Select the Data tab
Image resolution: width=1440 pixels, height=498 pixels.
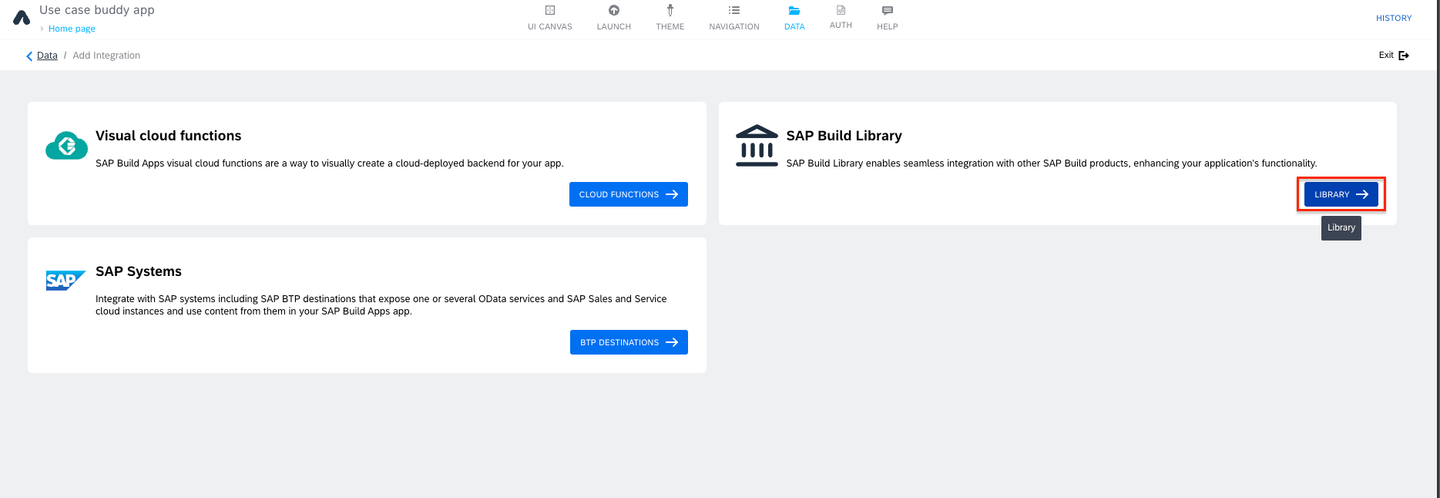(794, 18)
